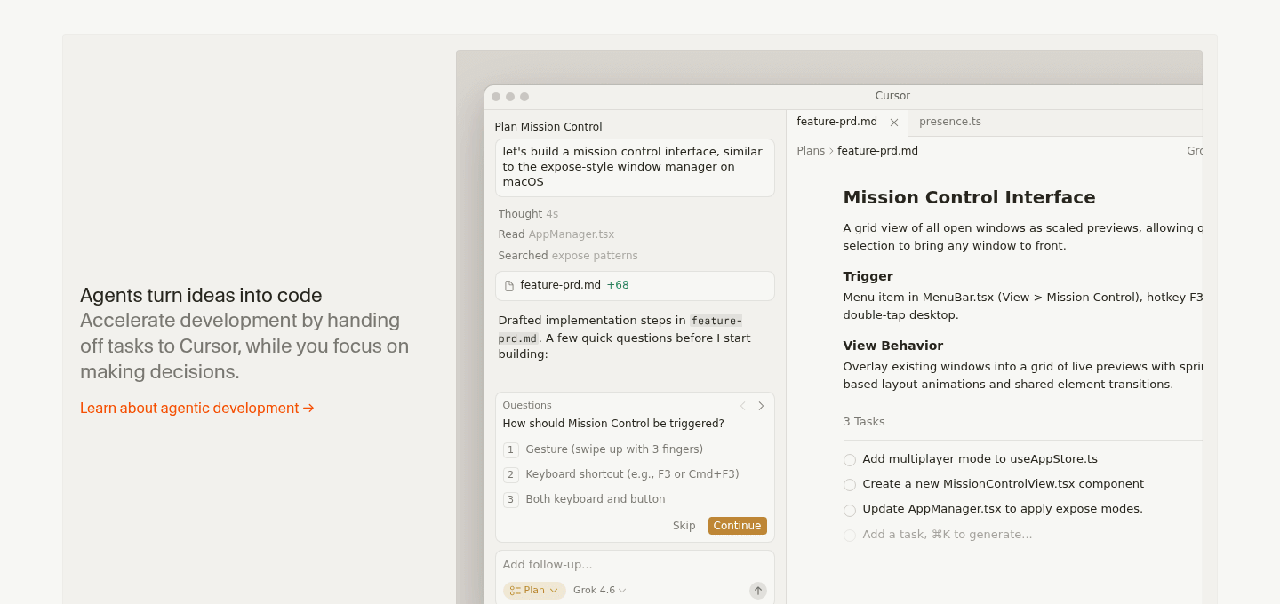
Task: Click Plans in the breadcrumb
Action: pos(811,151)
